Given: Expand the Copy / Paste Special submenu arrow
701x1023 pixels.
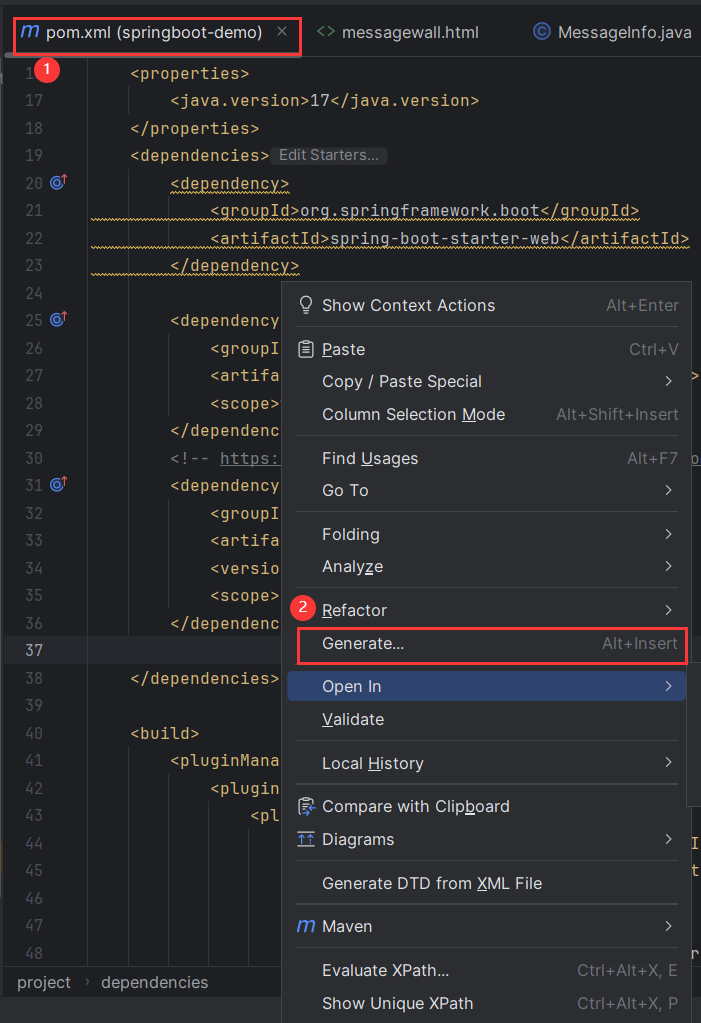Looking at the screenshot, I should pos(668,381).
